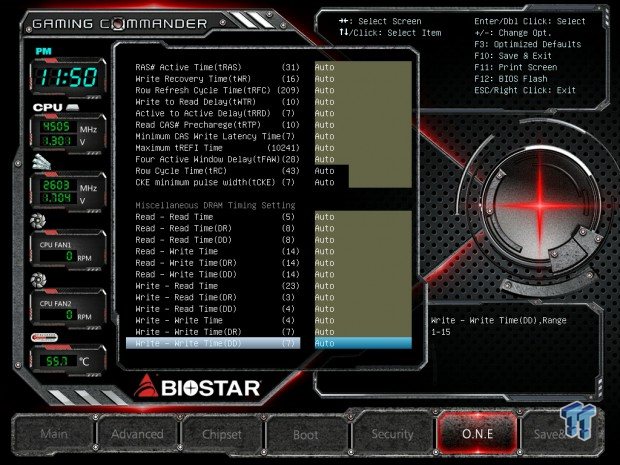Select highlighted Write - Write Time(DD) row
This screenshot has height=465, width=620.
(213, 343)
